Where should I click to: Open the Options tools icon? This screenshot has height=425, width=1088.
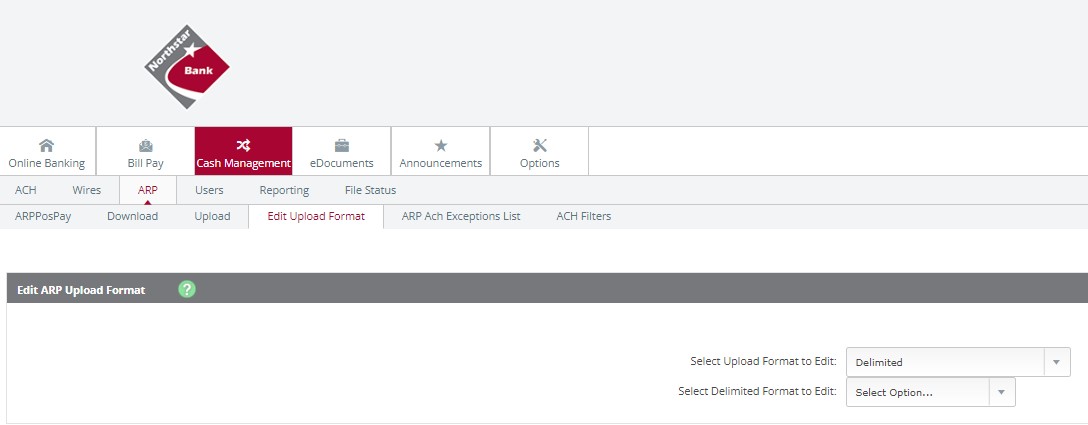point(540,145)
